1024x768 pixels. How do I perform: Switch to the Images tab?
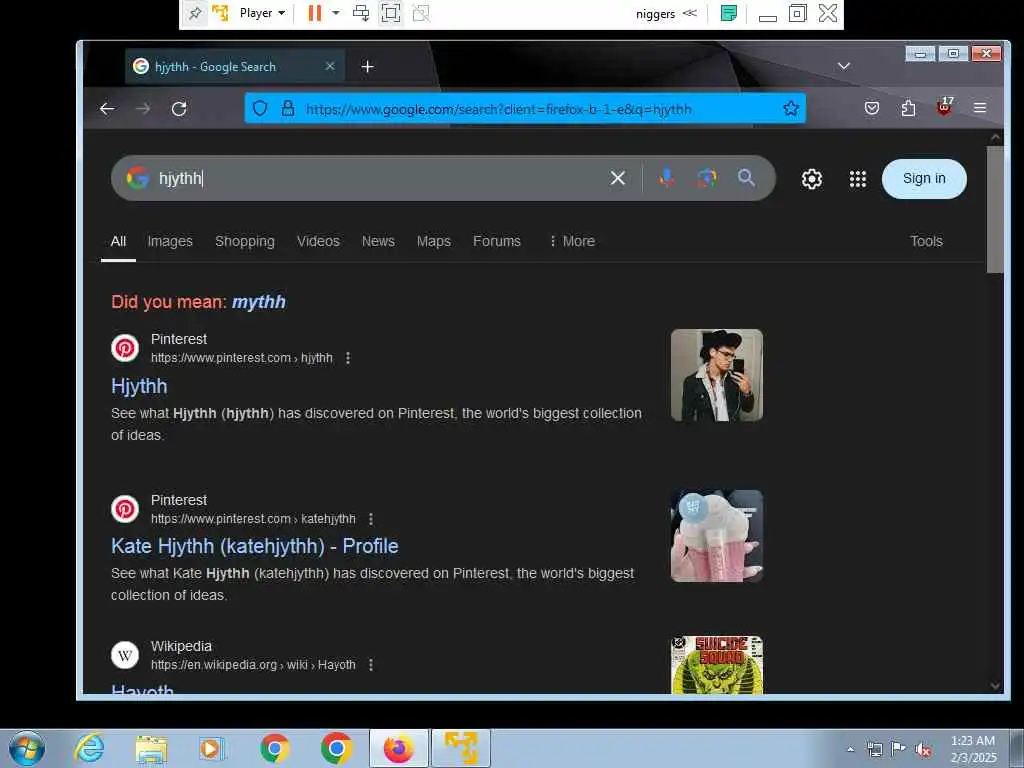point(170,242)
